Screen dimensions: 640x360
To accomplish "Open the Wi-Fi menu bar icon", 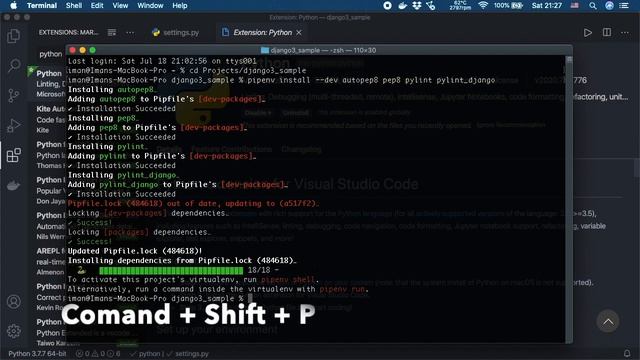I will (x=483, y=5).
